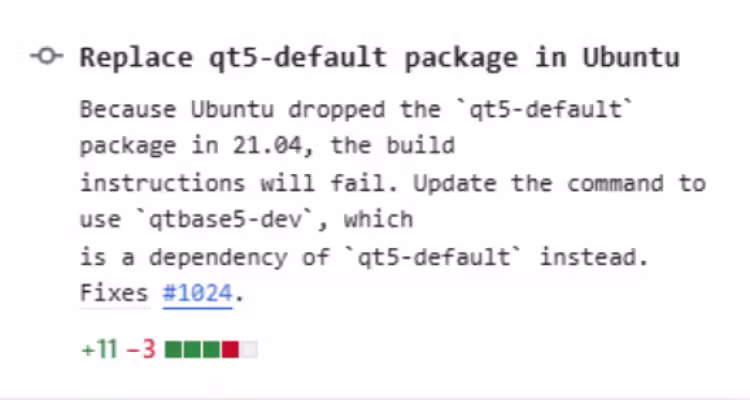Click the "21.04" version number
The image size is (750, 400).
coord(267,145)
